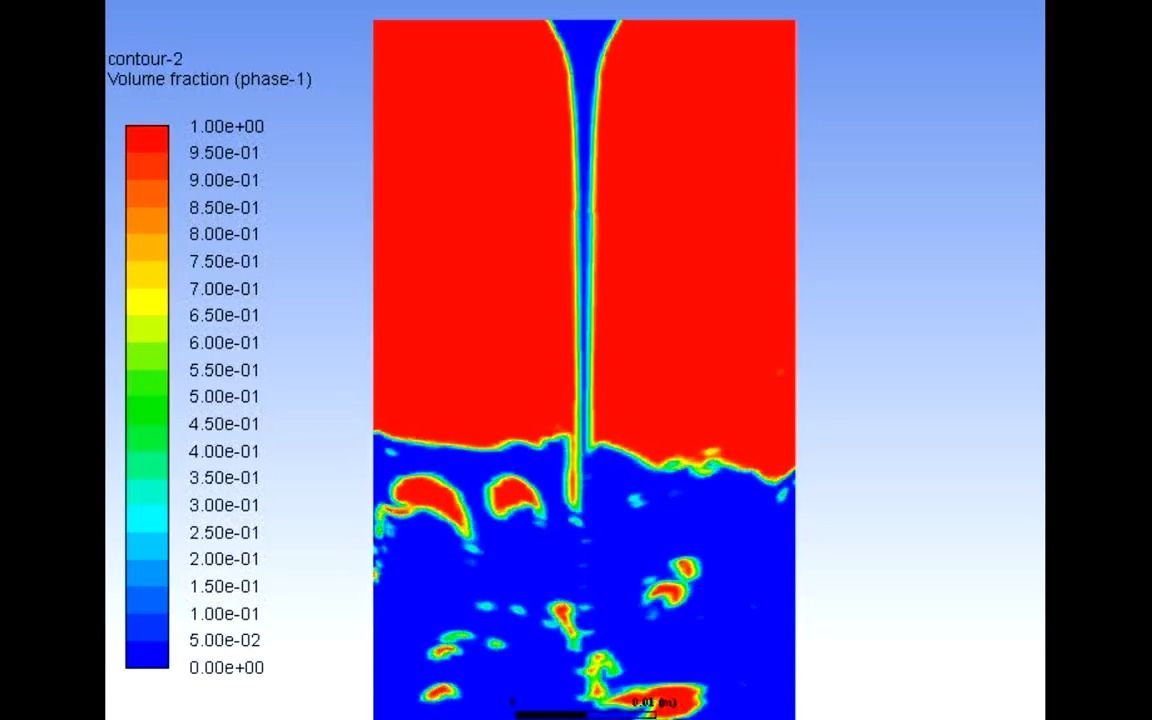Click the 5.00e-01 value label
1152x720 pixels.
[224, 396]
